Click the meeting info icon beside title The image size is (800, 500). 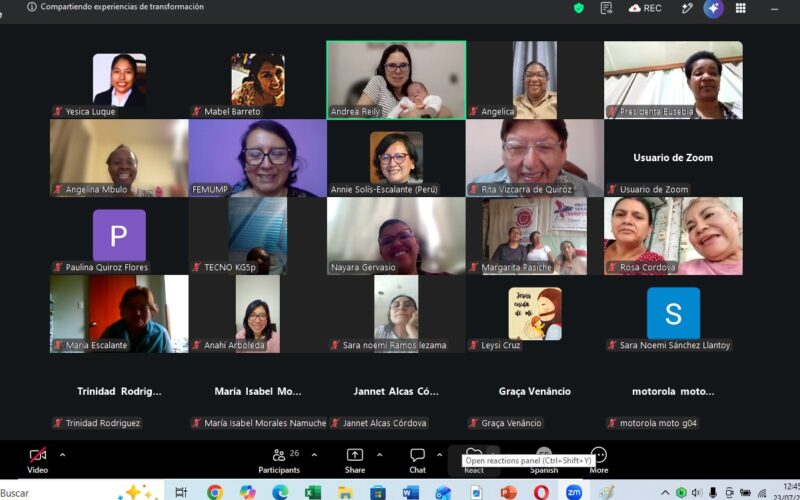(x=32, y=7)
